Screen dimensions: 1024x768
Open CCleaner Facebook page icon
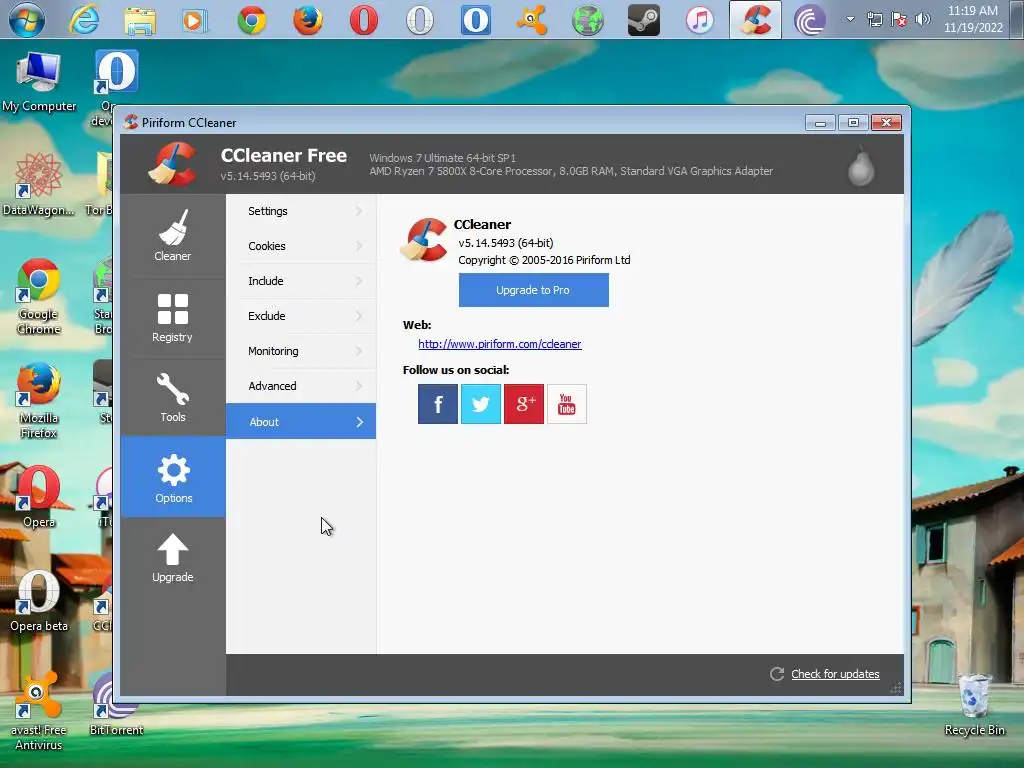point(438,404)
